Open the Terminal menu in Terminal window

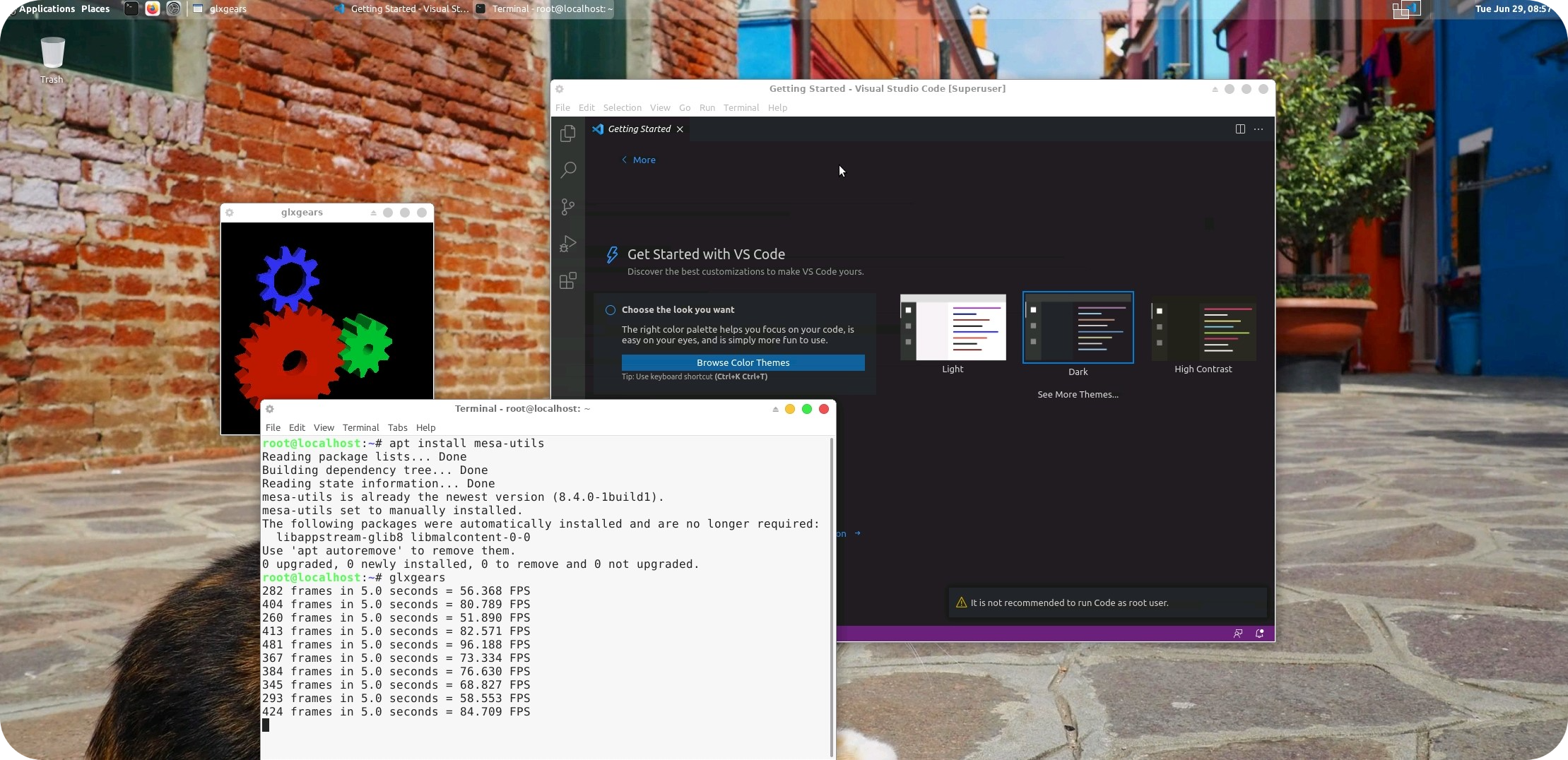click(360, 428)
